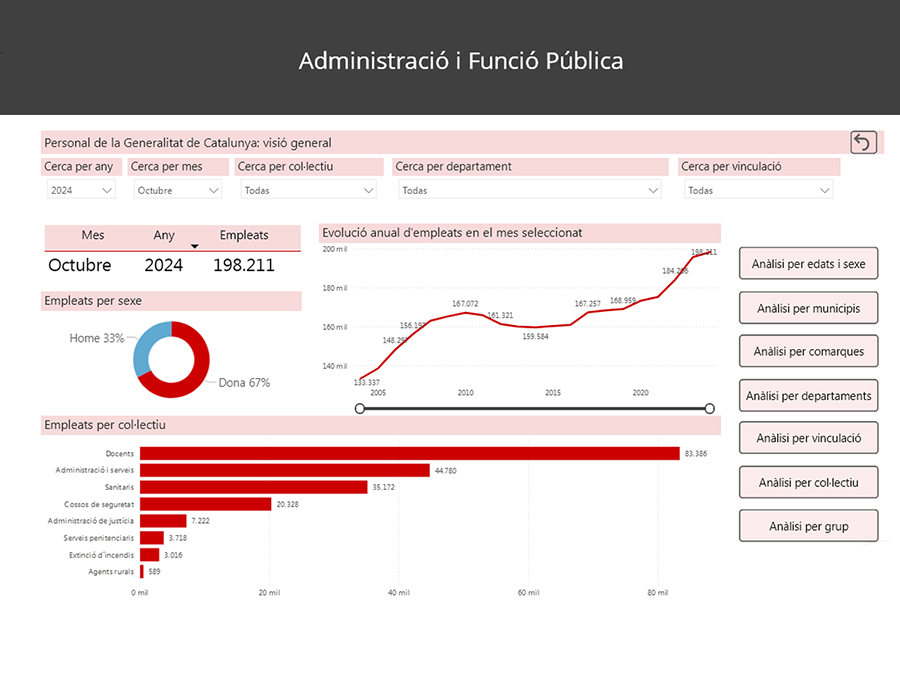
Task: Click the right handle of year slider
Action: (x=710, y=408)
